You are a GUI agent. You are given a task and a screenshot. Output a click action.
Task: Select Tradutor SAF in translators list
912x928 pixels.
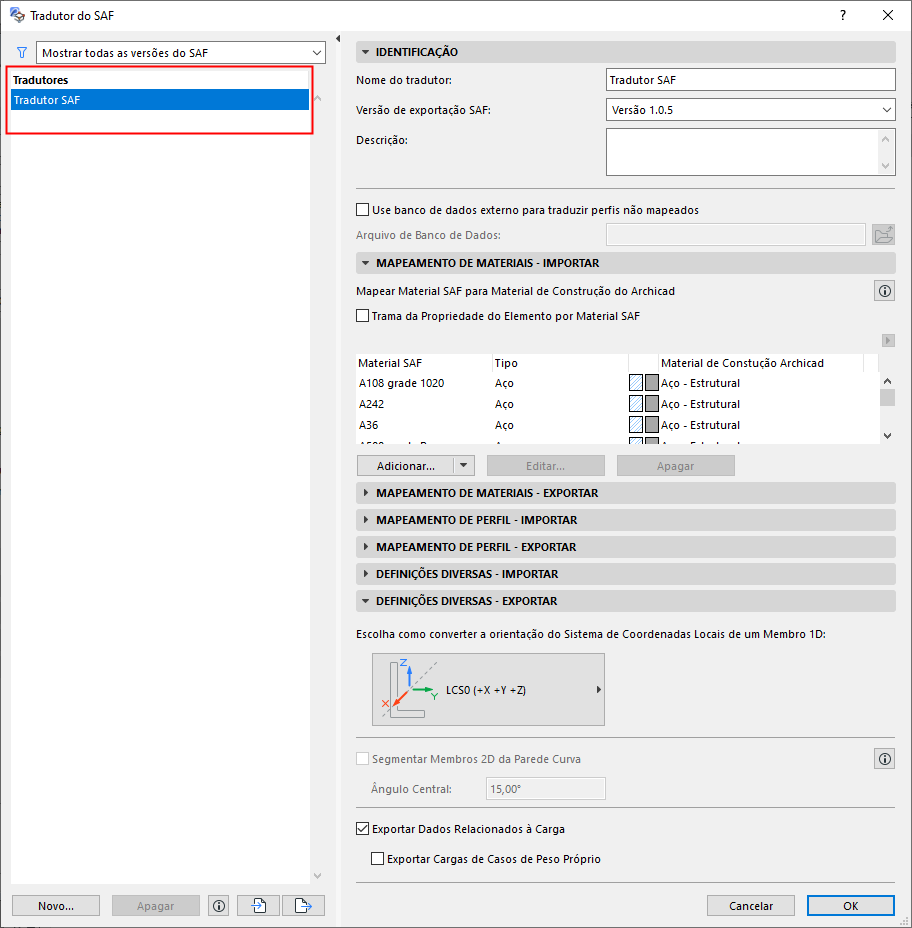160,100
